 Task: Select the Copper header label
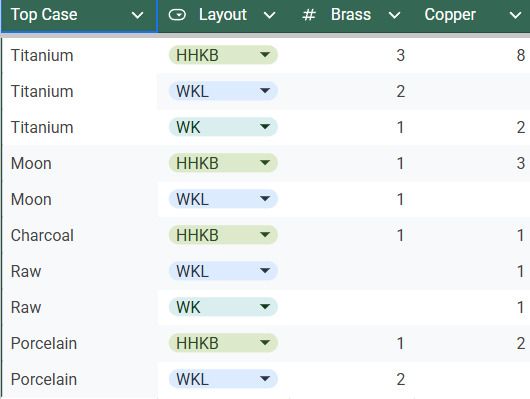[450, 15]
